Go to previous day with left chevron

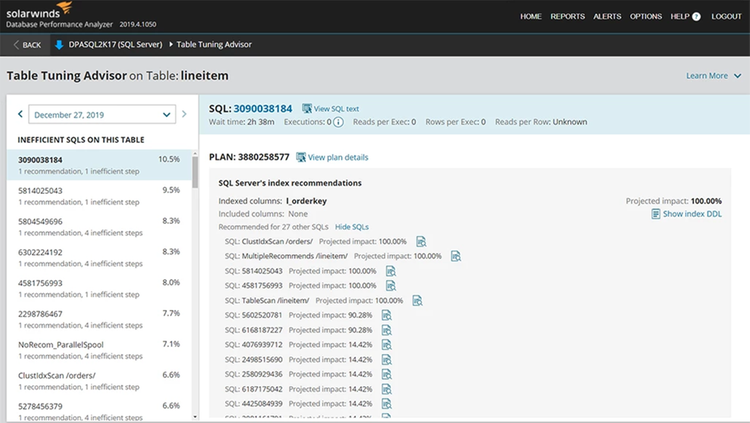point(20,114)
